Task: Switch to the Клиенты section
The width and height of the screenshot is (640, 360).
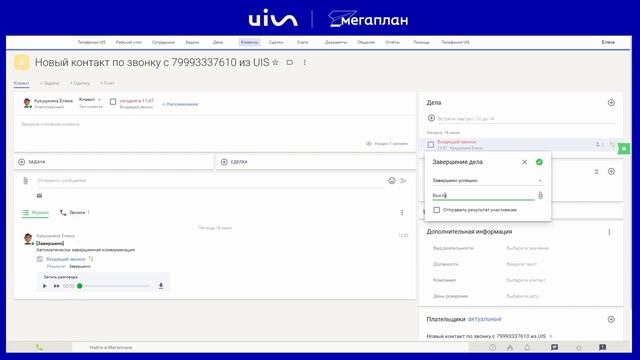Action: tap(249, 42)
